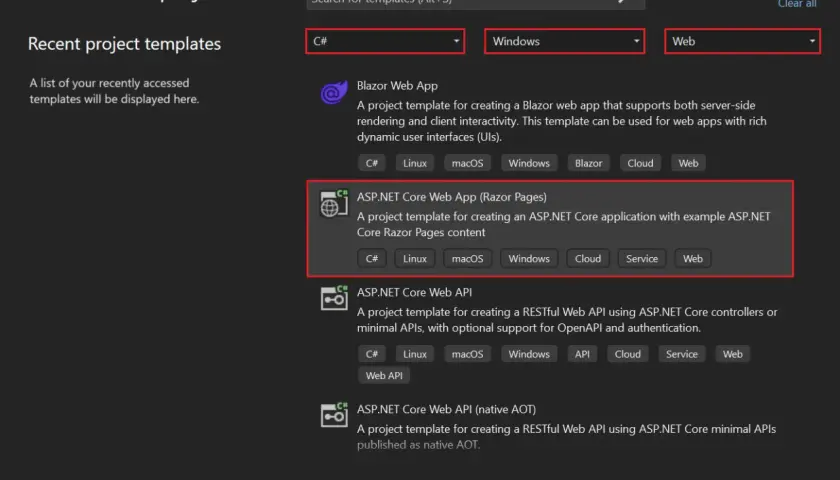Click the Windows tag under Razor Pages template
840x480 pixels.
point(529,258)
